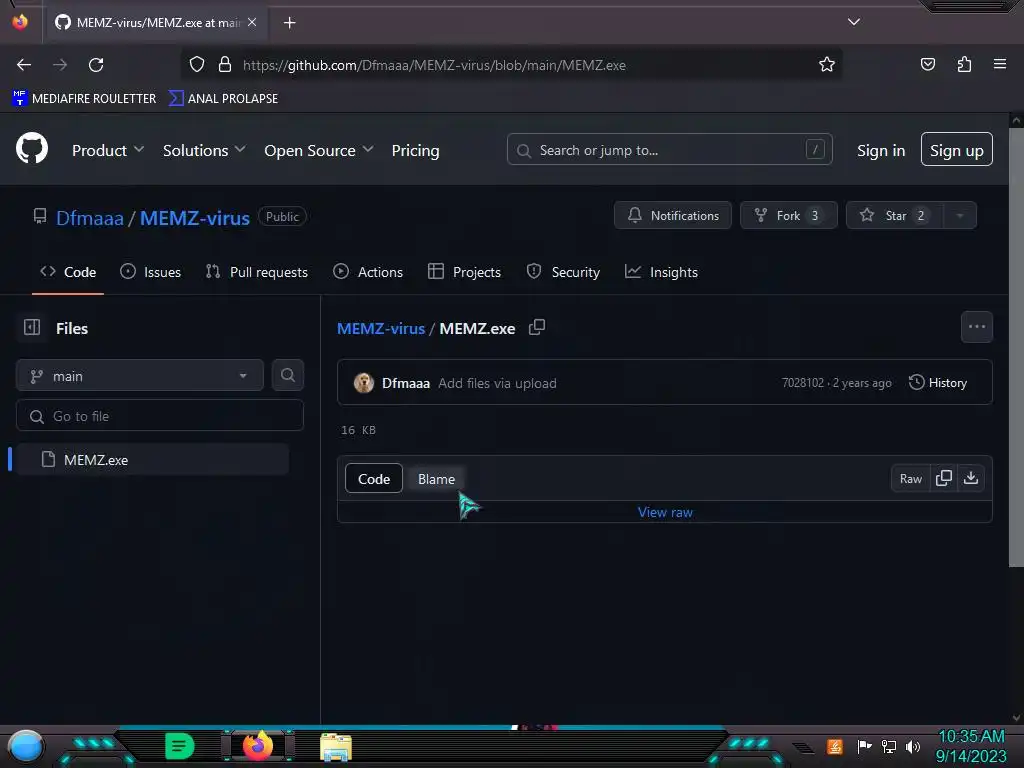
Task: List all tabs with the chevron button
Action: coord(854,22)
